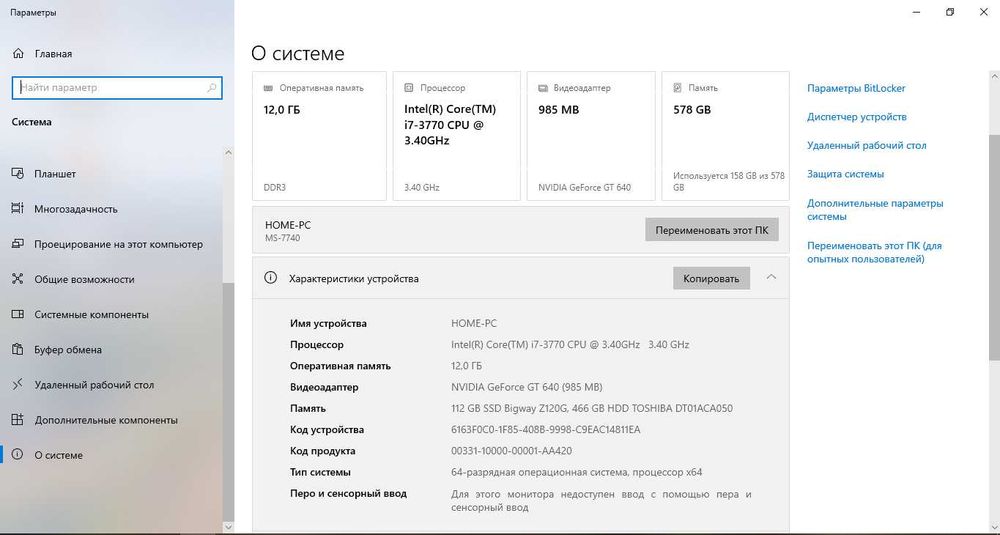This screenshot has height=535, width=1000.
Task: Click the CPU icon on Процессор card
Action: (x=409, y=88)
